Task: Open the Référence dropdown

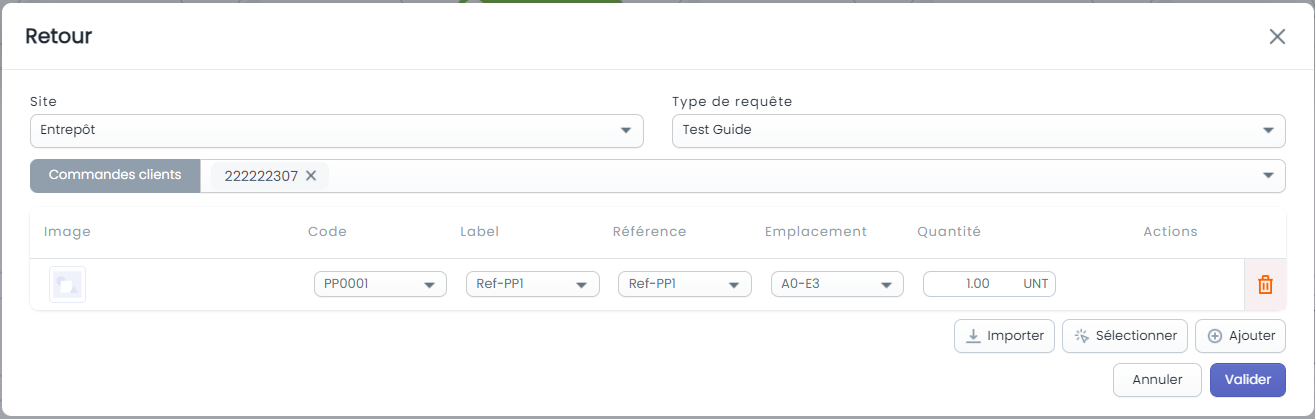Action: point(685,284)
